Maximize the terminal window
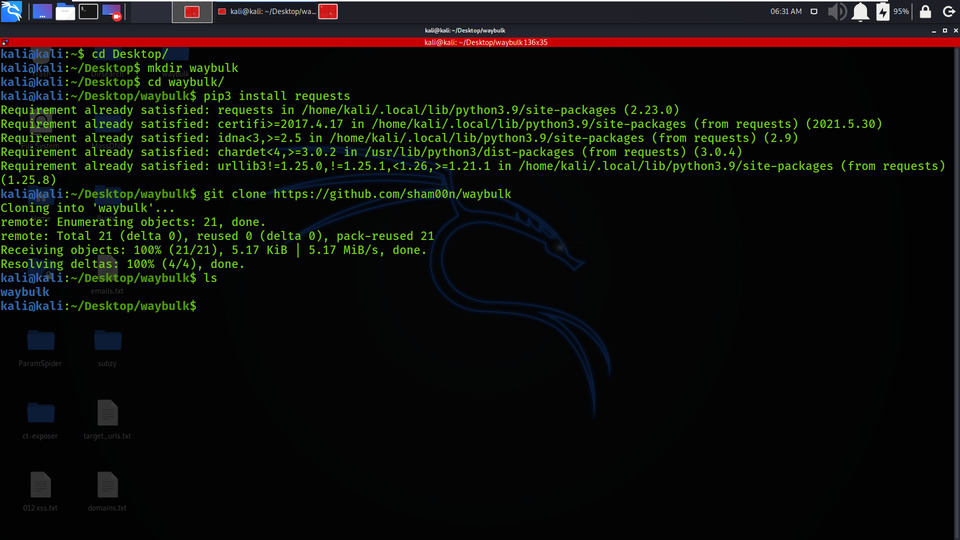 (x=945, y=31)
